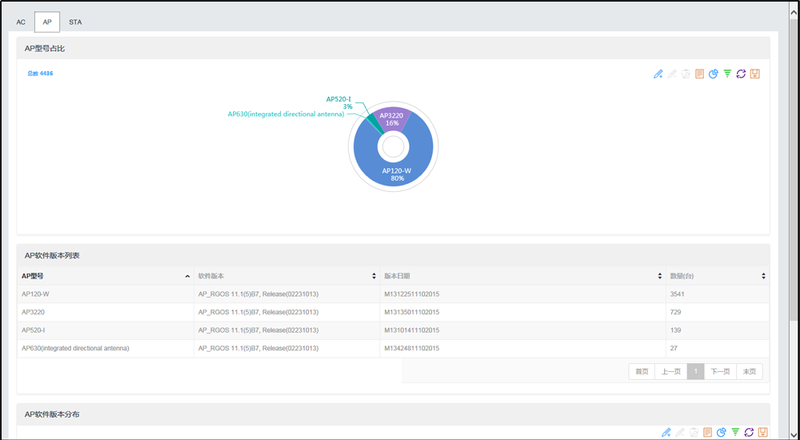Switch to pie chart type in AP型号占比 panel
The width and height of the screenshot is (800, 440).
[714, 74]
